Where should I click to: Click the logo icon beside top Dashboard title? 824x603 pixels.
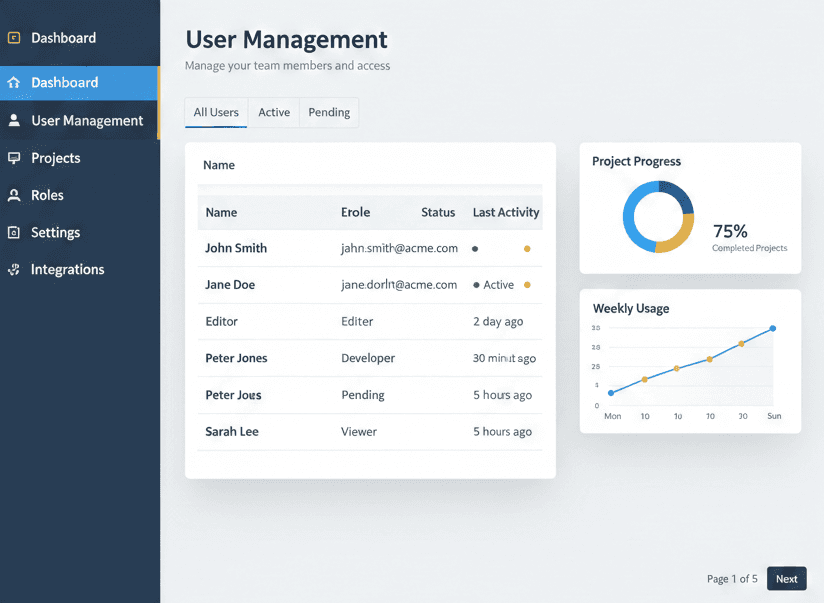point(14,38)
